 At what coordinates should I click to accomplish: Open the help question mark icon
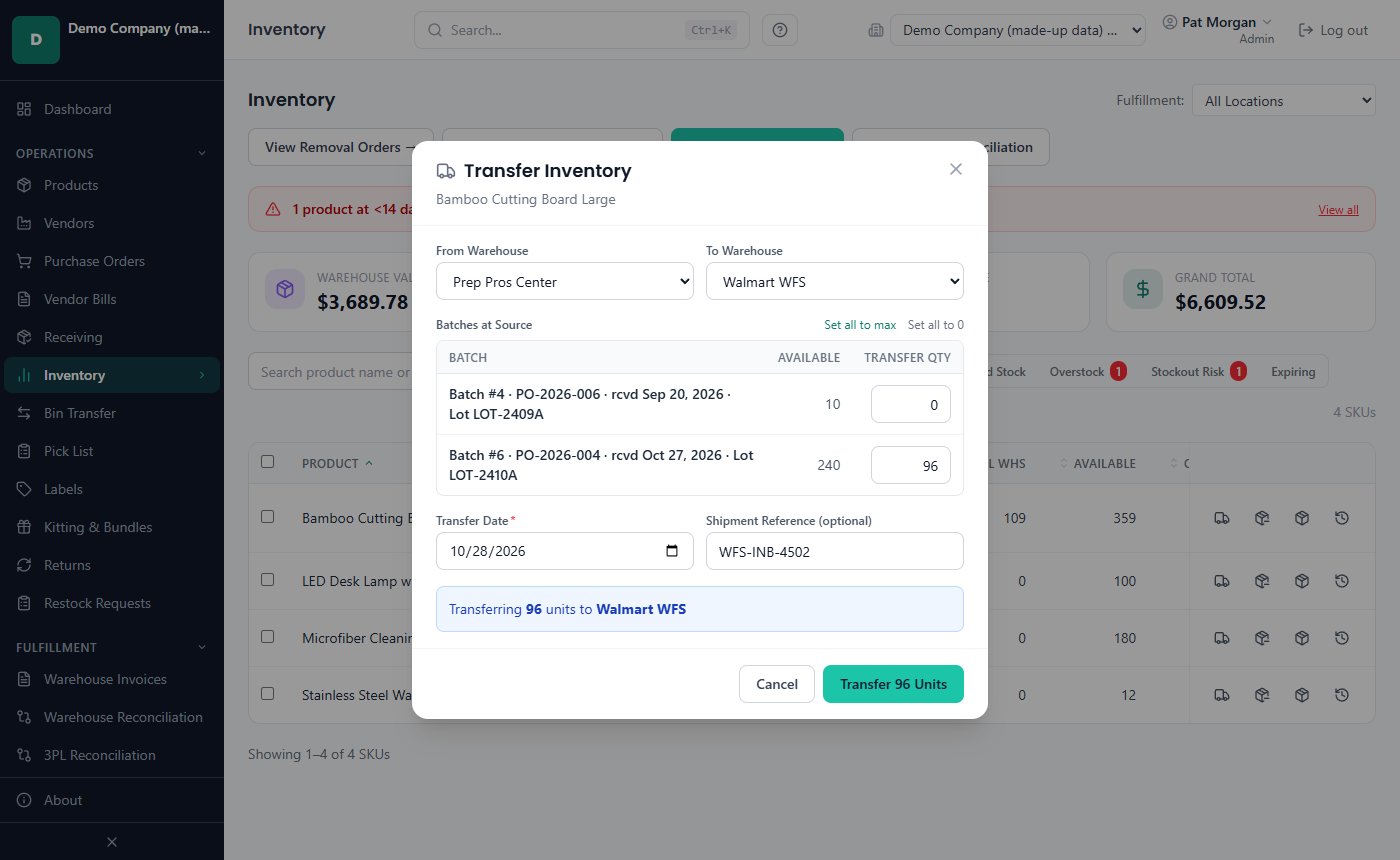click(x=780, y=30)
